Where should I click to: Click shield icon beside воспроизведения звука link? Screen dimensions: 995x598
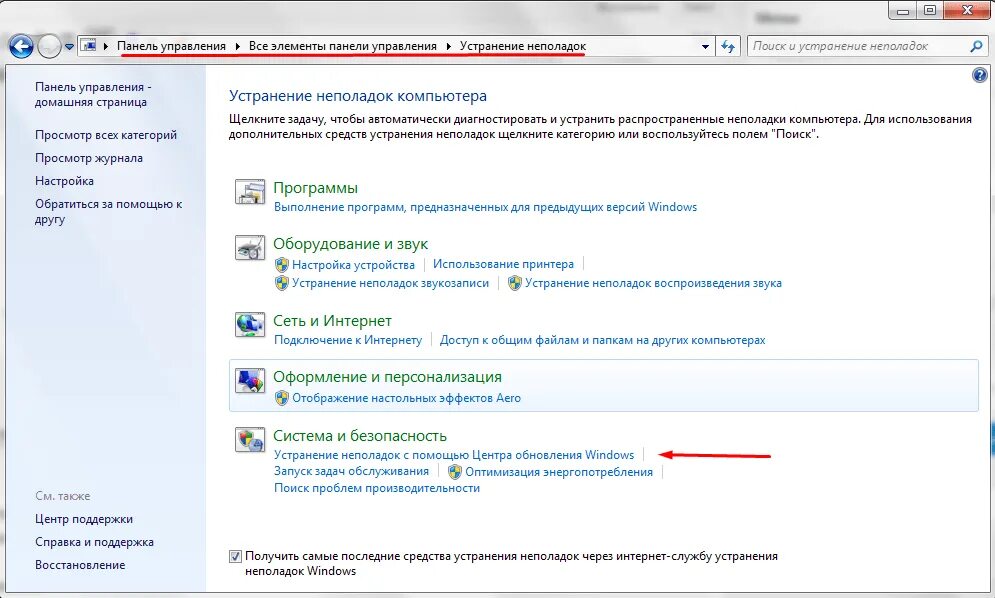point(515,283)
